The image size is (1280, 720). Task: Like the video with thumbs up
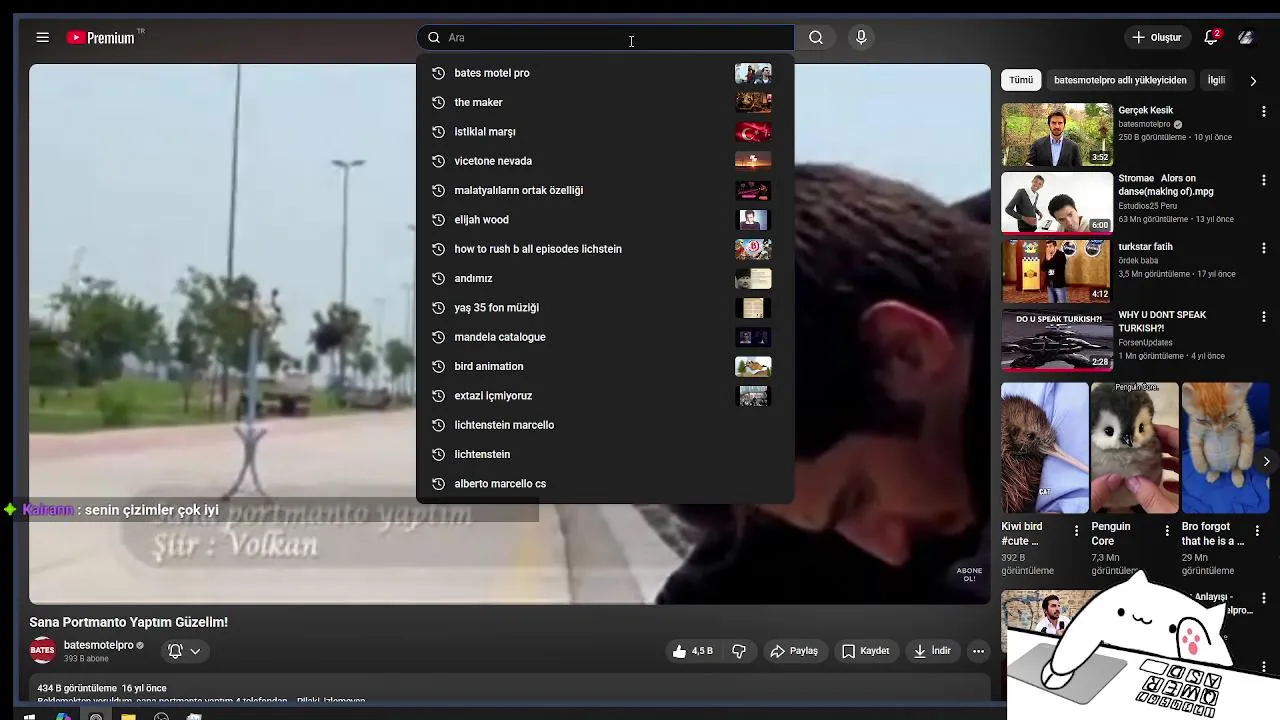click(693, 651)
